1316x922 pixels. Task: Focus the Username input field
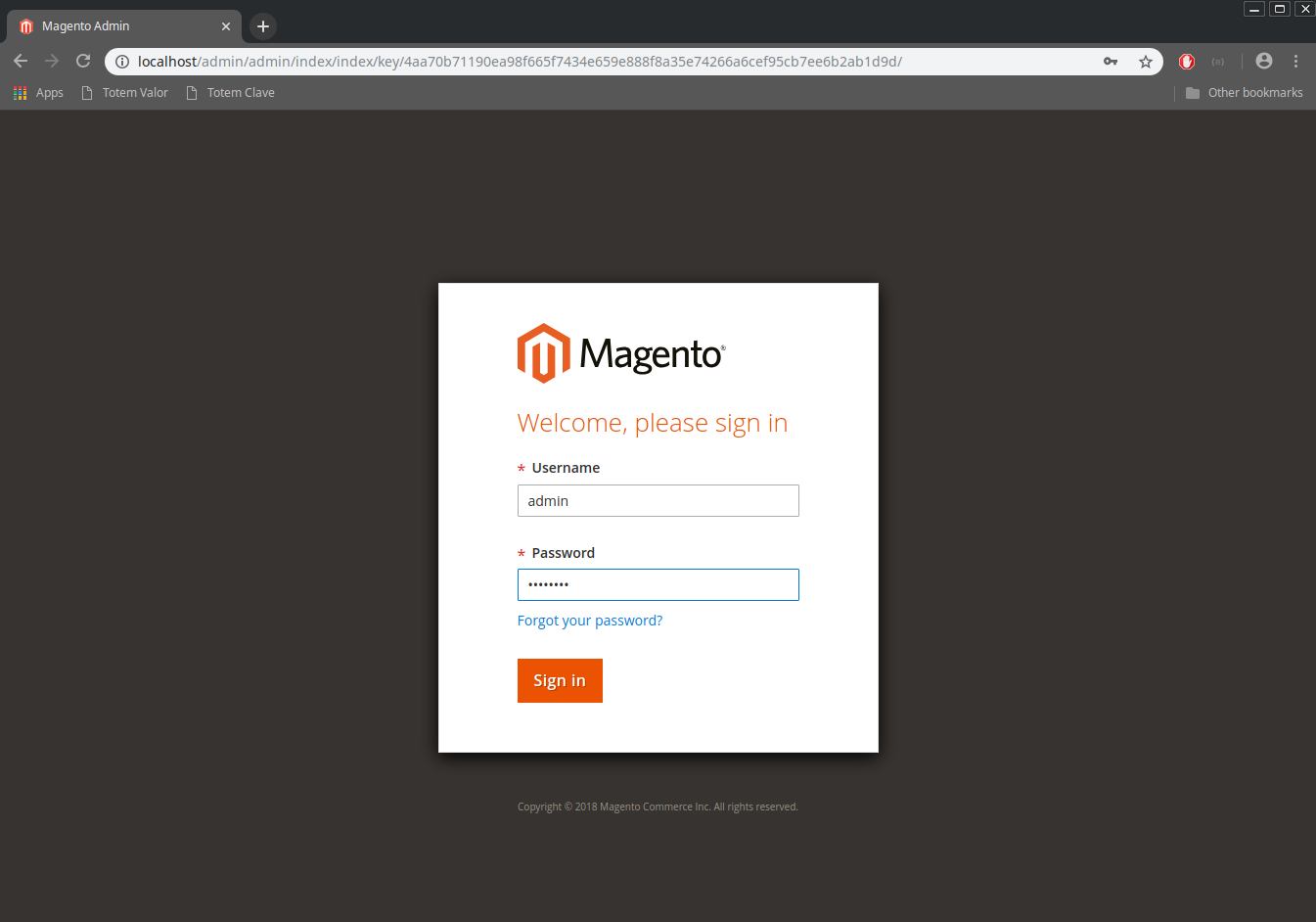(658, 501)
